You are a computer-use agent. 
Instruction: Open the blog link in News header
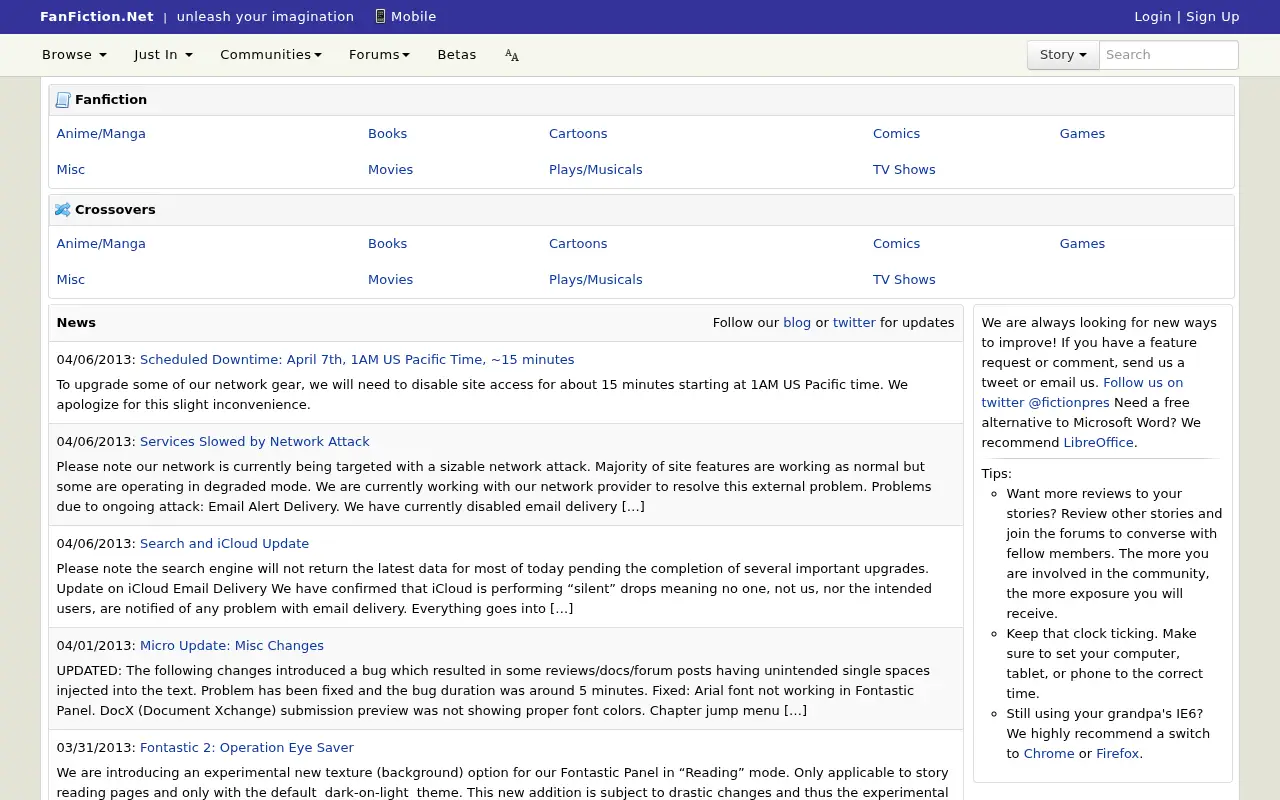(x=797, y=323)
